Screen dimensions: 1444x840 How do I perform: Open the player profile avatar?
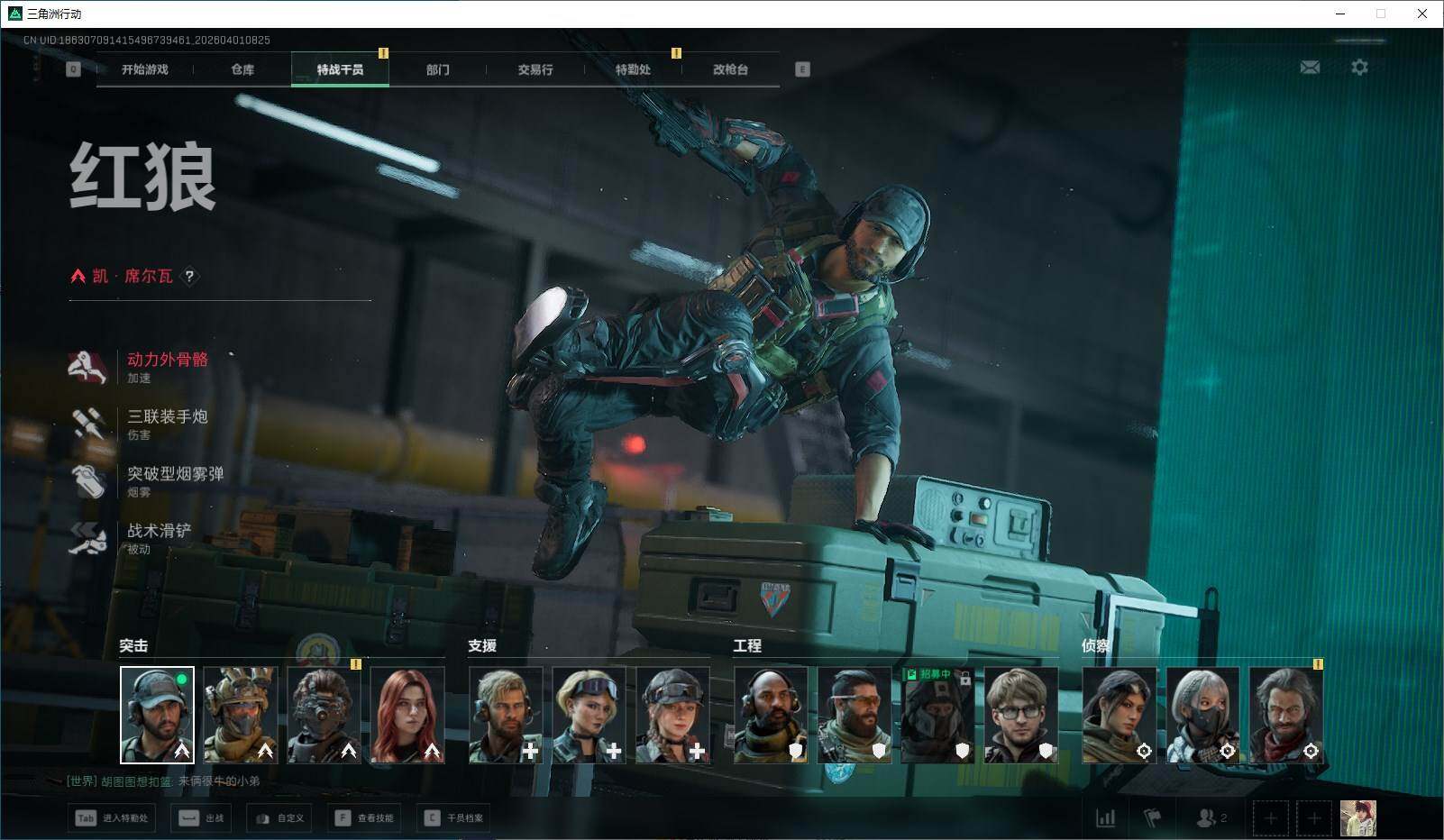pos(1358,818)
